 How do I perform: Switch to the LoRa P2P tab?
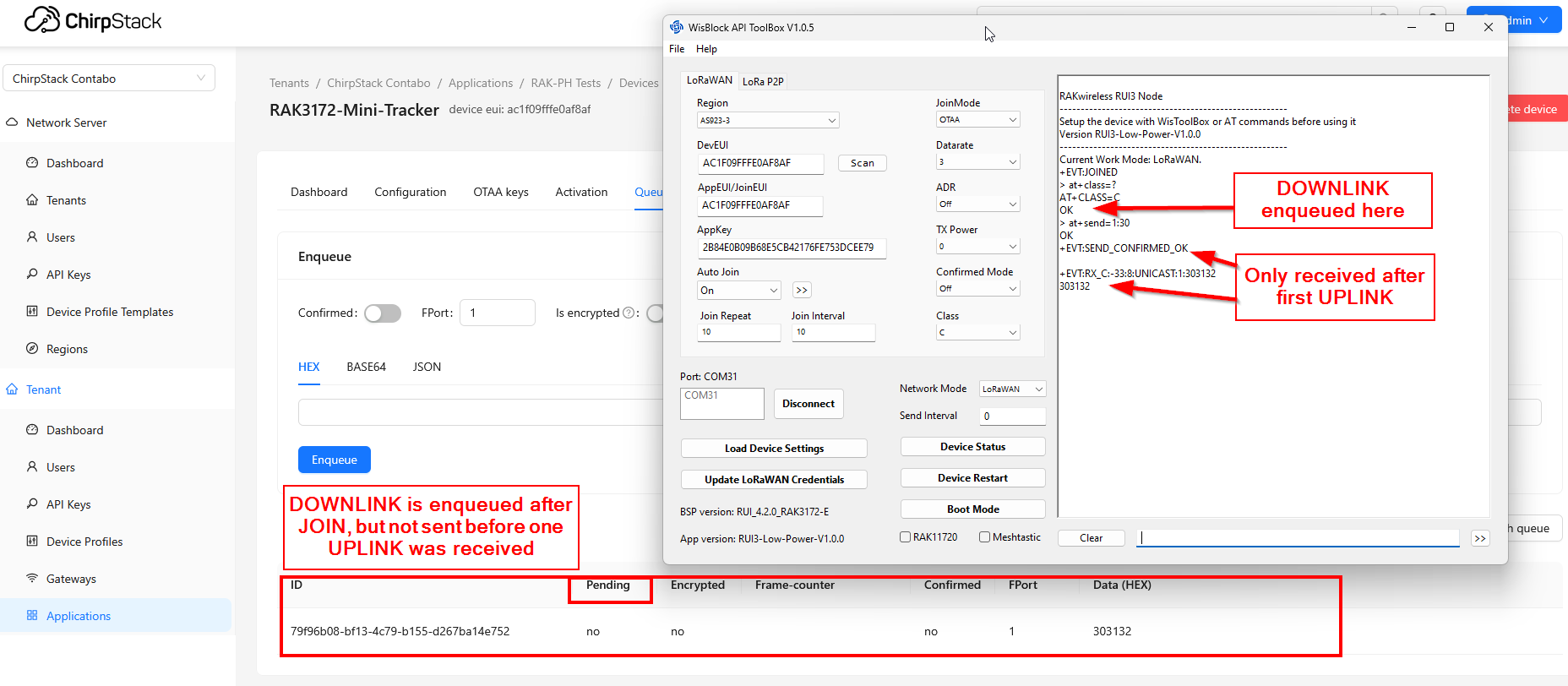(x=763, y=82)
